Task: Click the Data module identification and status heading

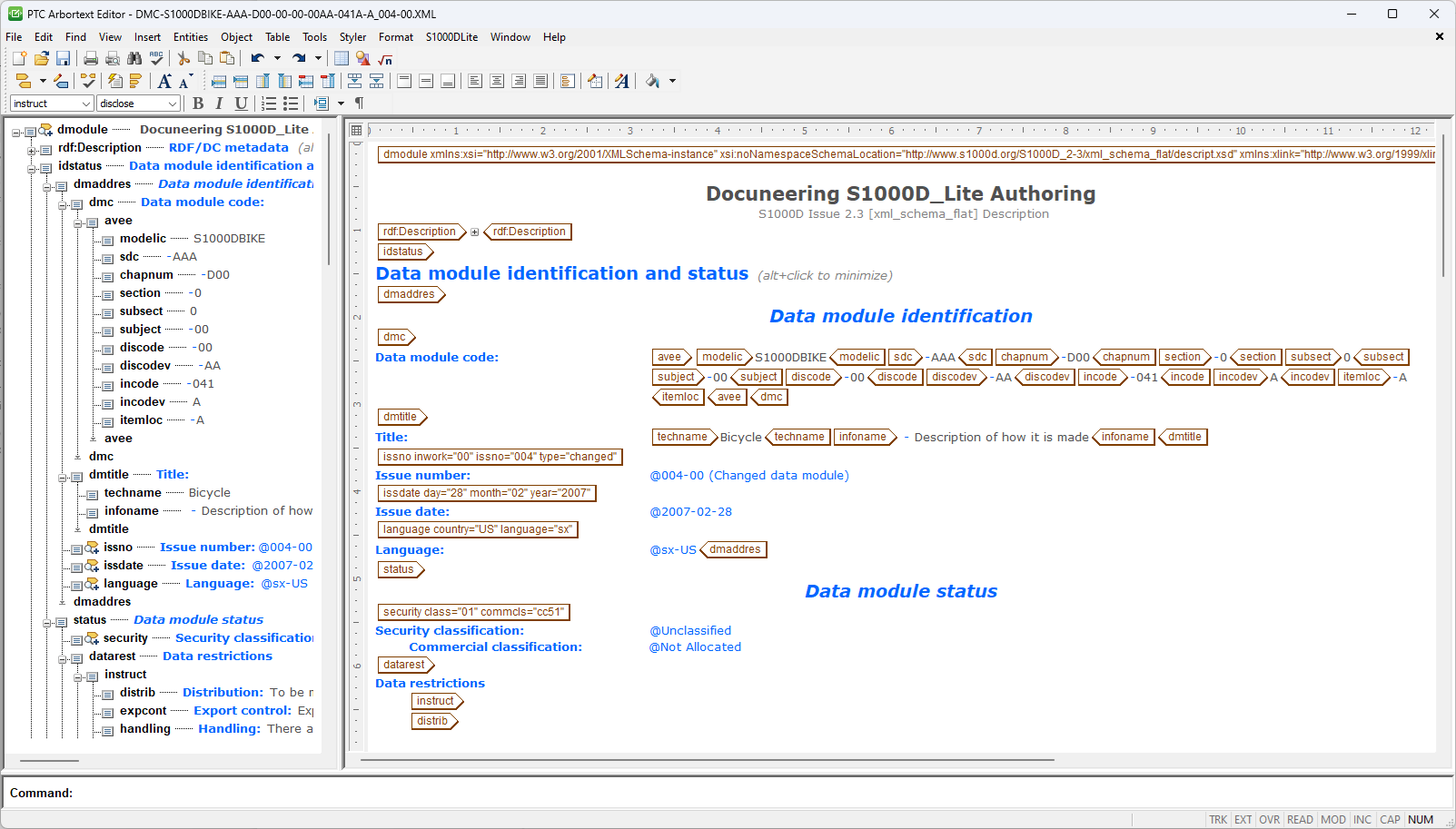Action: pyautogui.click(x=562, y=273)
